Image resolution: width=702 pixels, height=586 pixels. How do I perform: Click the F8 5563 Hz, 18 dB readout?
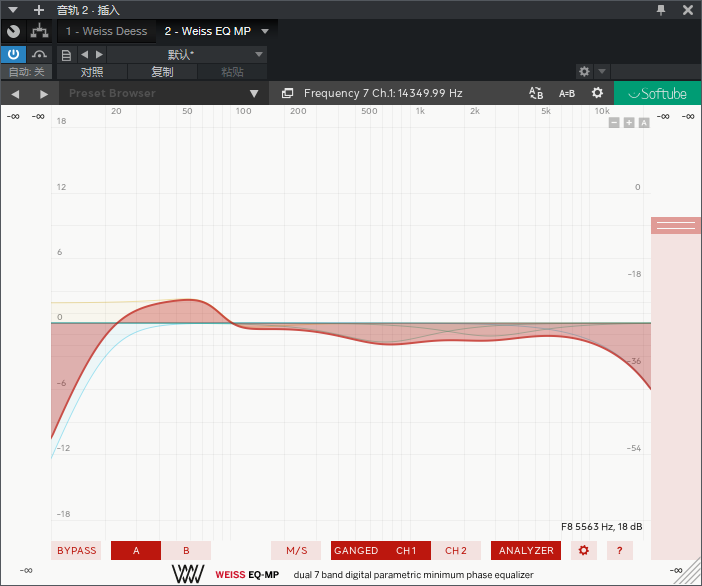click(x=602, y=527)
